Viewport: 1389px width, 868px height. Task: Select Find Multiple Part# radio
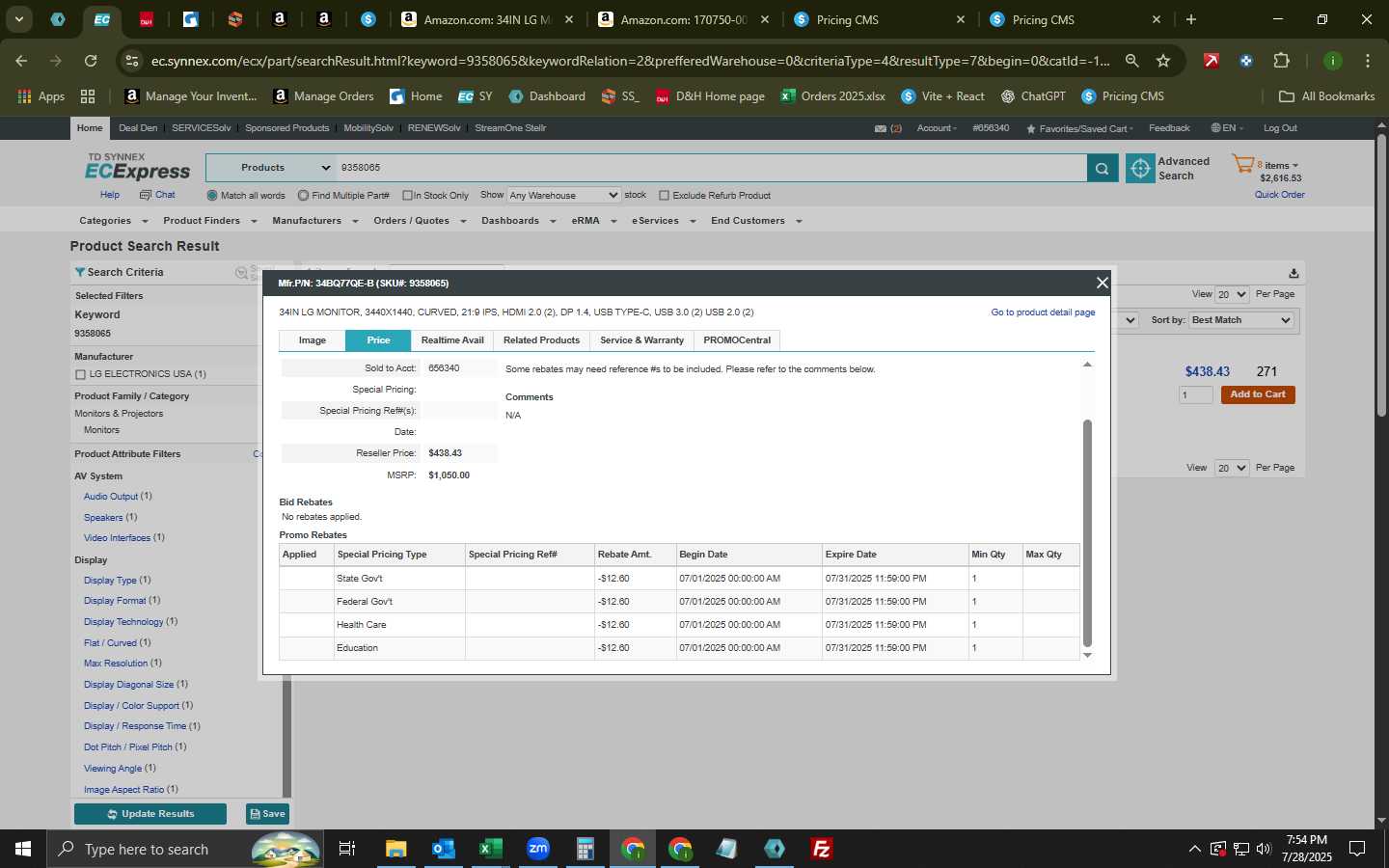click(x=303, y=196)
